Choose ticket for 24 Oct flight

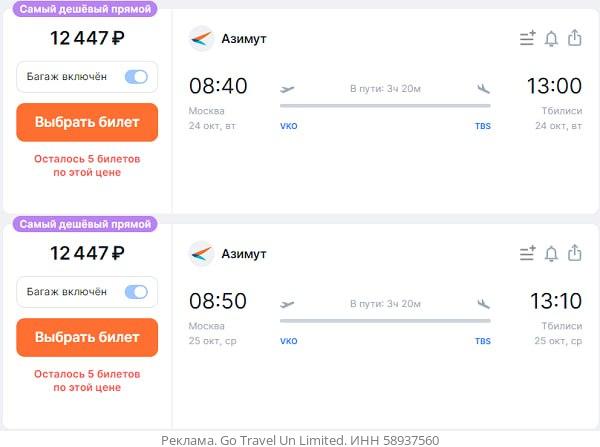point(87,122)
